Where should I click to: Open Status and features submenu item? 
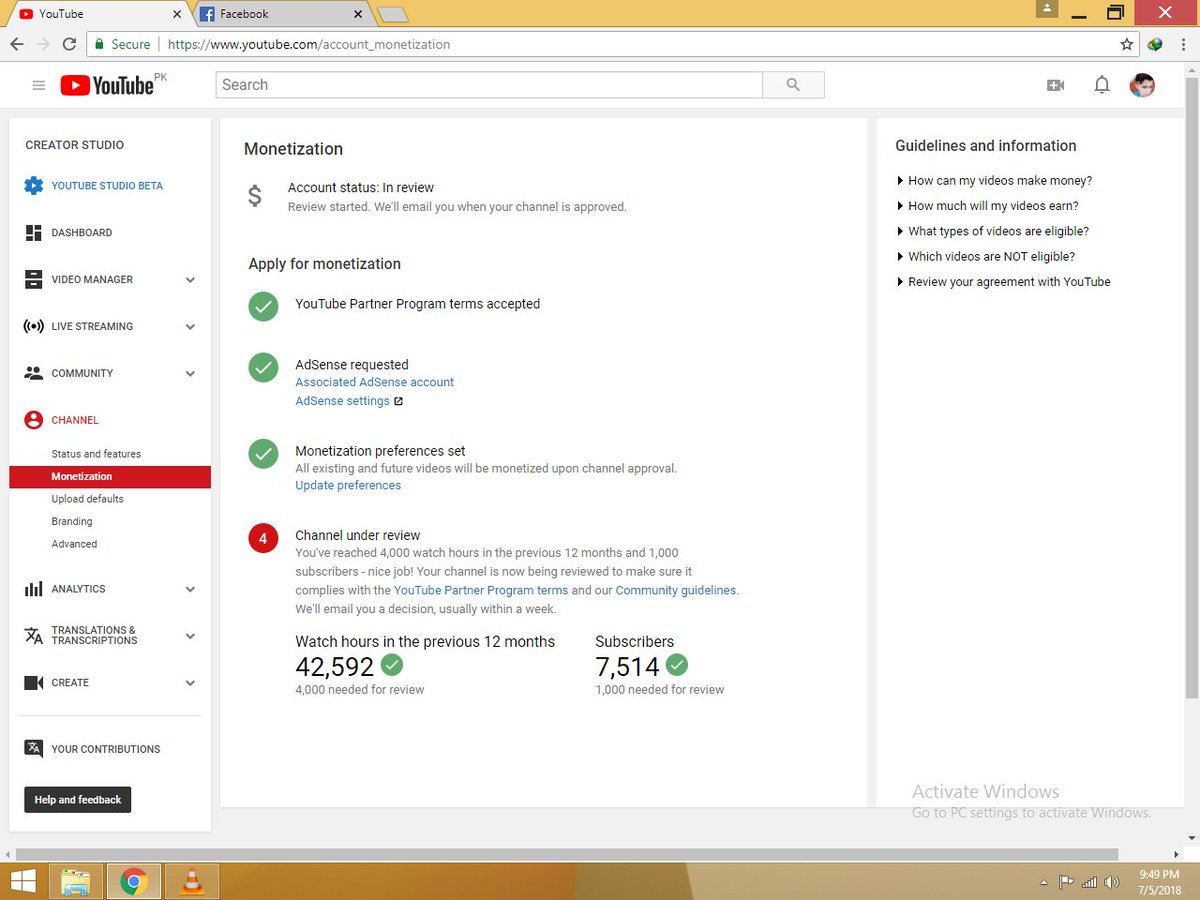(x=96, y=454)
